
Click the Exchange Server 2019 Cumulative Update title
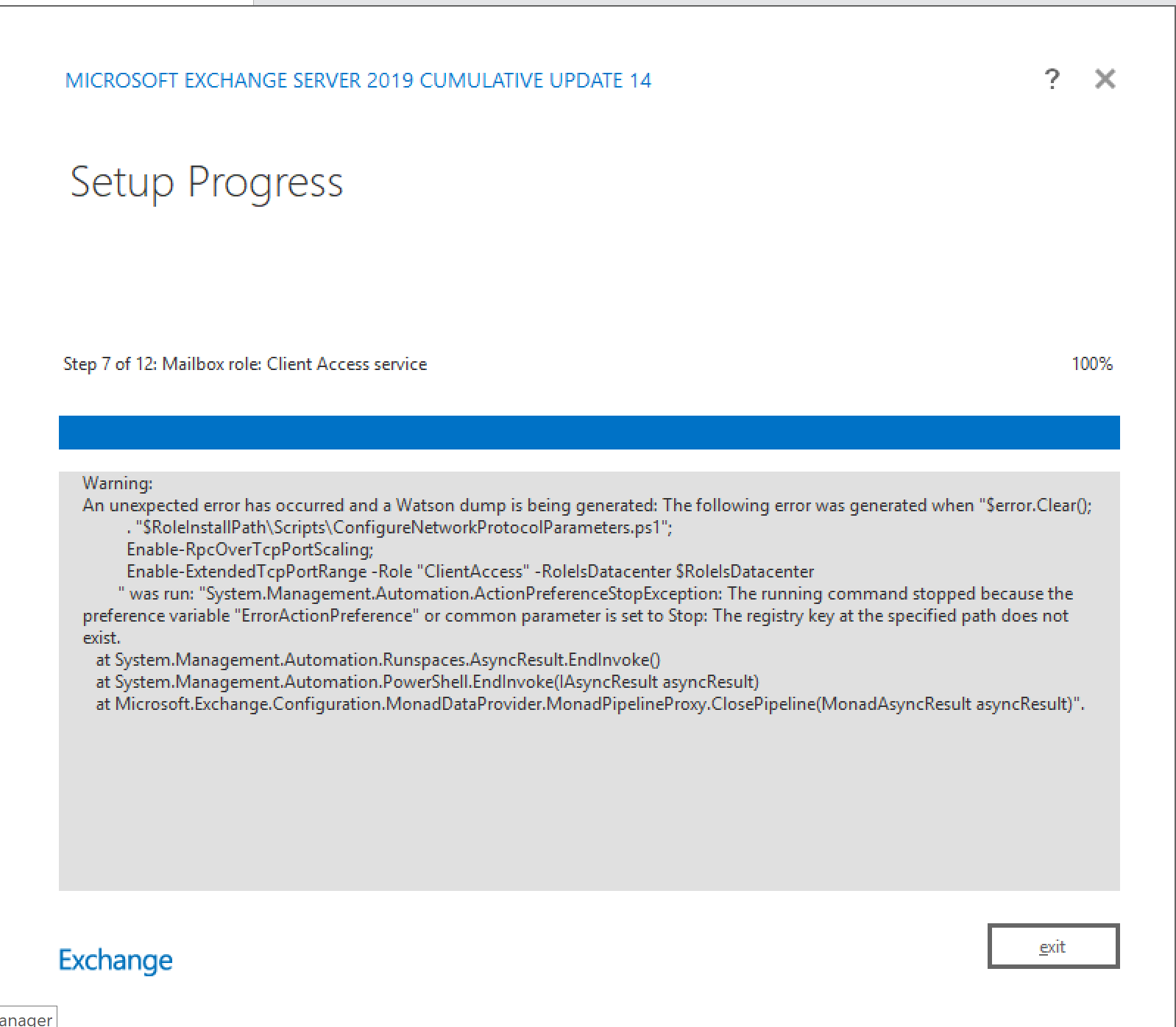coord(358,80)
